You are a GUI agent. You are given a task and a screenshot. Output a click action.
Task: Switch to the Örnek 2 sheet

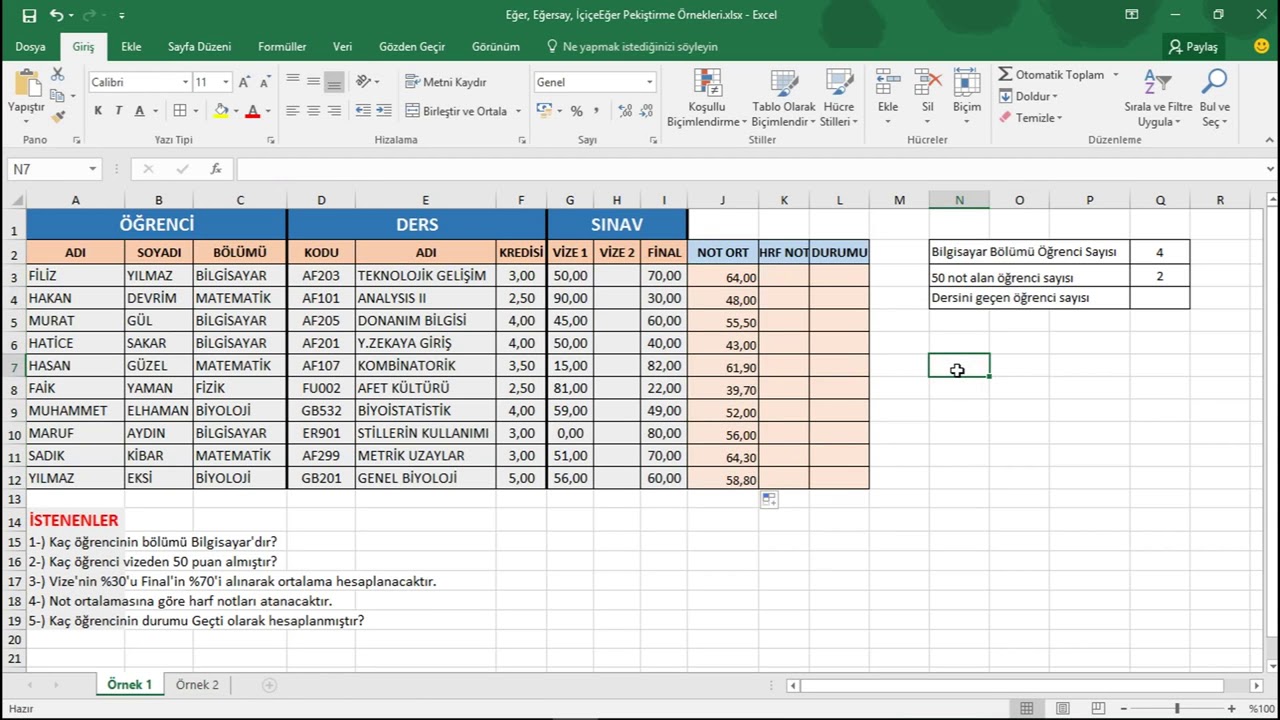[197, 685]
